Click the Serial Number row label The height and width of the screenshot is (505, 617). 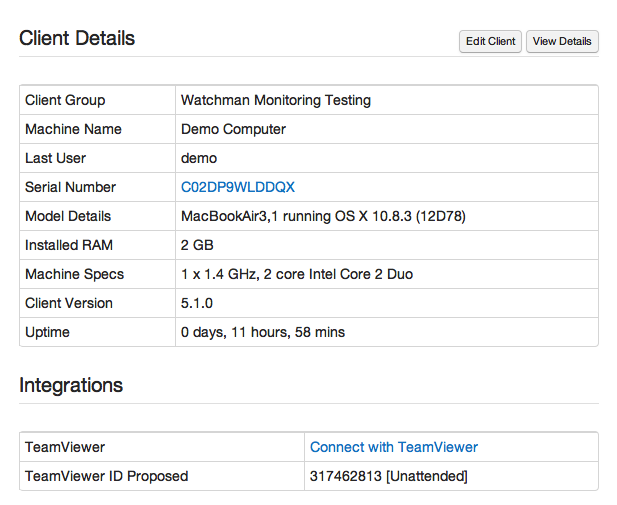coord(70,187)
